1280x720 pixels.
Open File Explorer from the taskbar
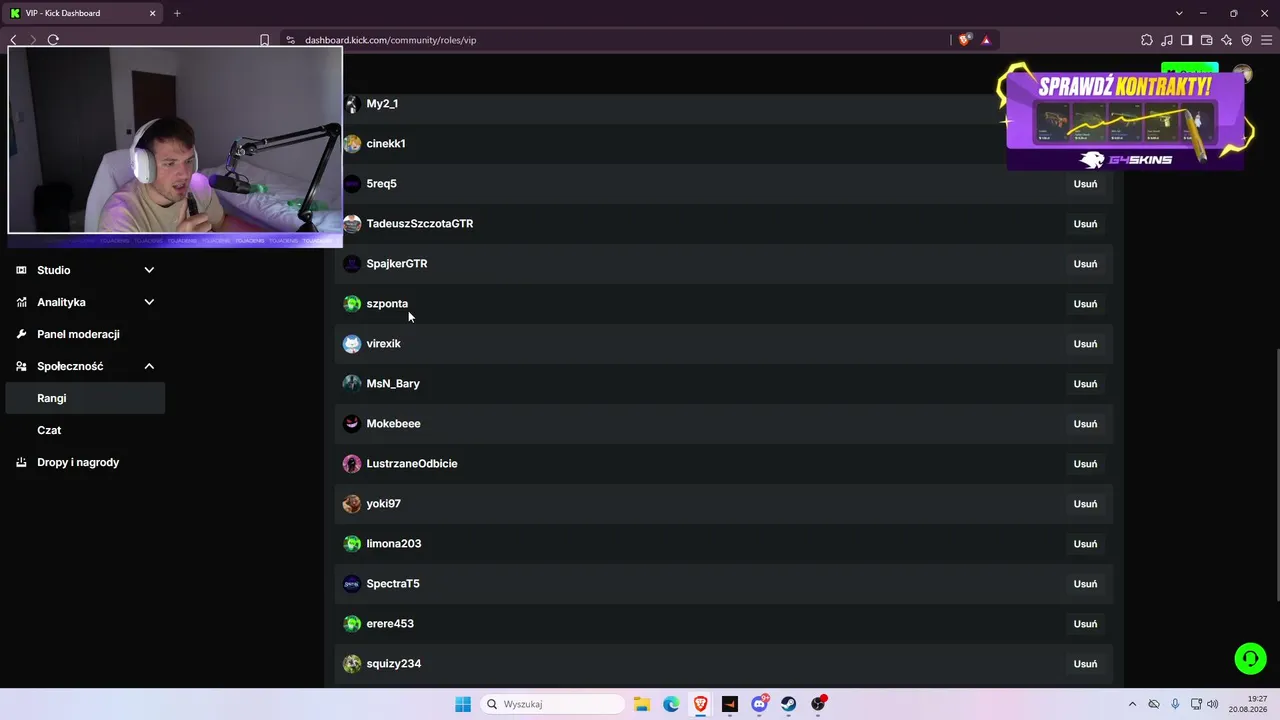641,704
